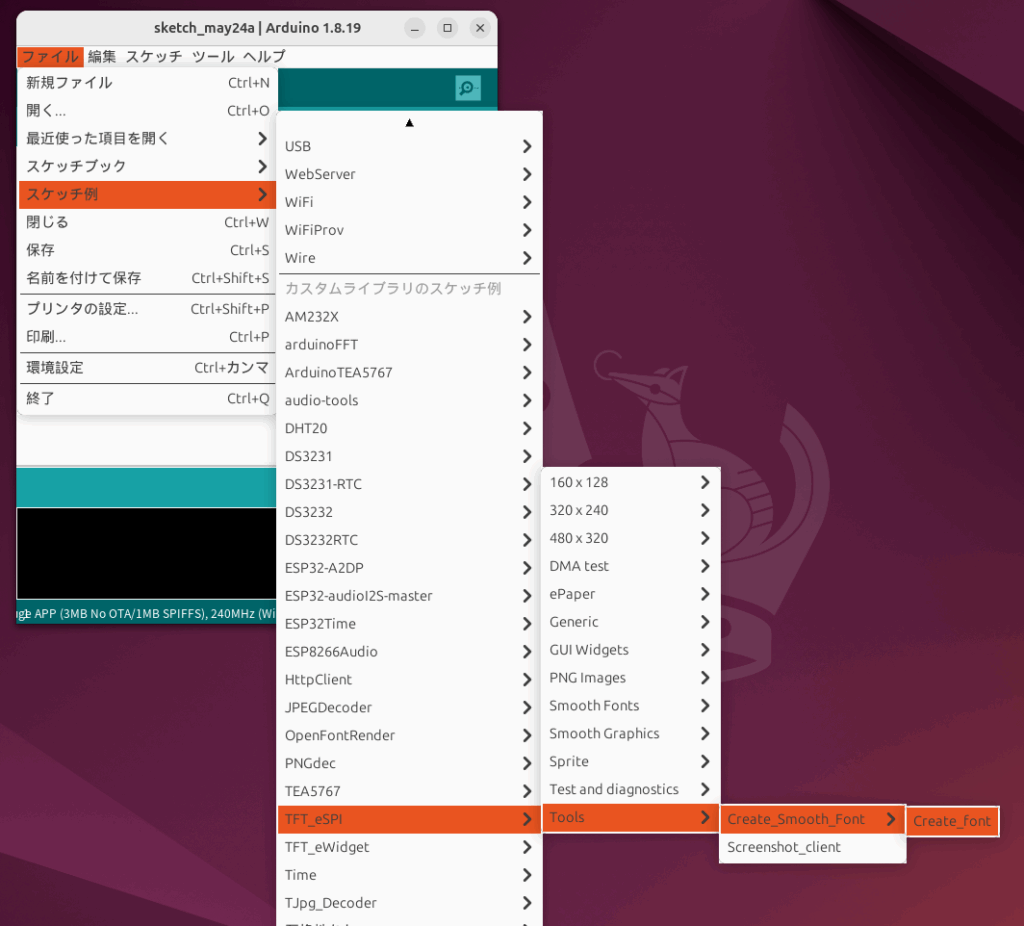
Task: Open the audio-tools examples
Action: [409, 400]
